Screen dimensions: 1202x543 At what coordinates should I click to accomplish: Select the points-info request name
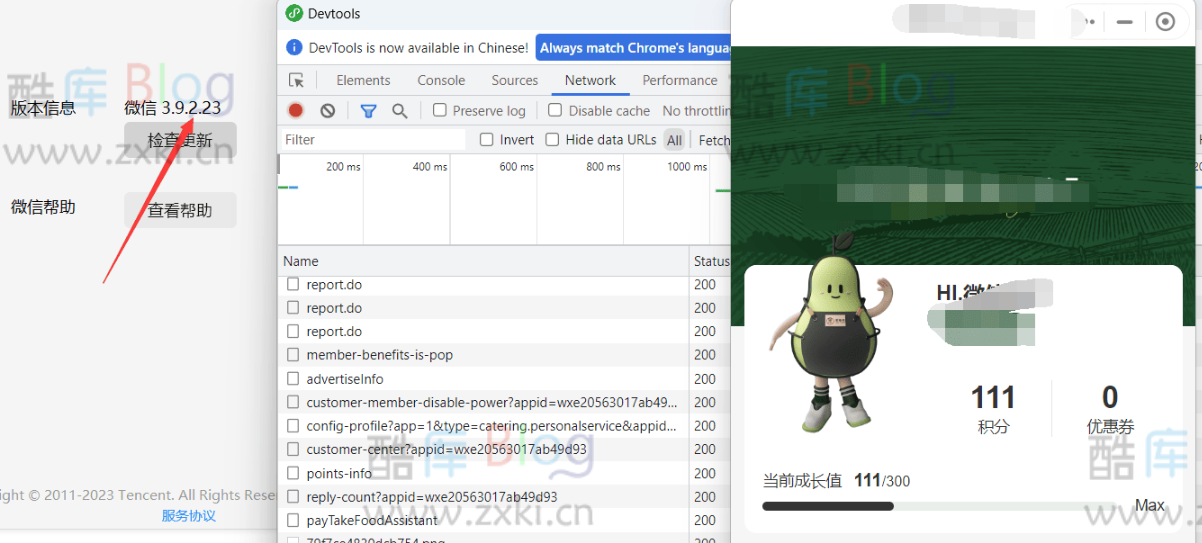[339, 473]
